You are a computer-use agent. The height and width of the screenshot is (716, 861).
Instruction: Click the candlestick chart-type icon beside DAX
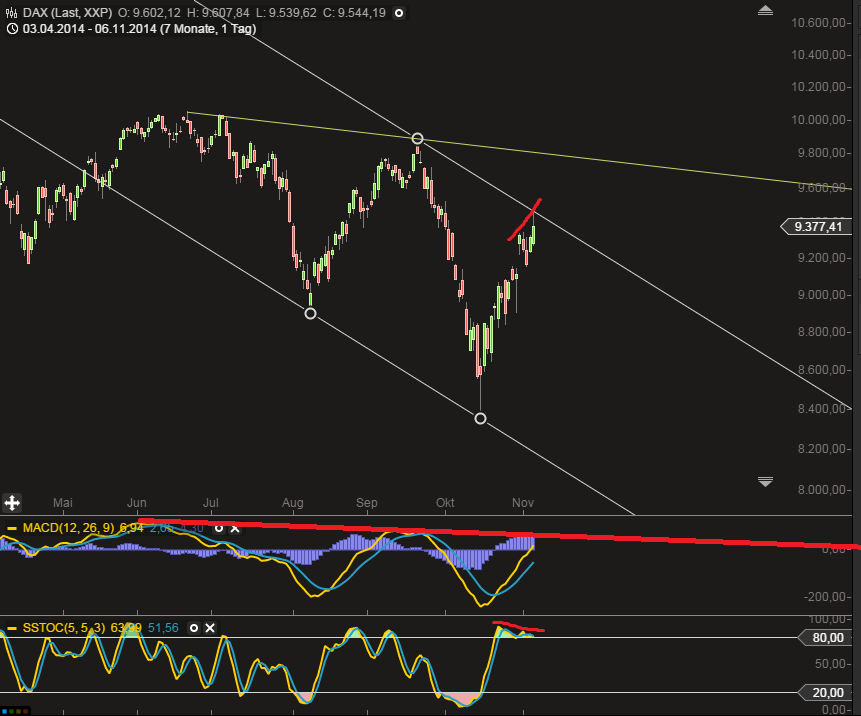[x=10, y=13]
